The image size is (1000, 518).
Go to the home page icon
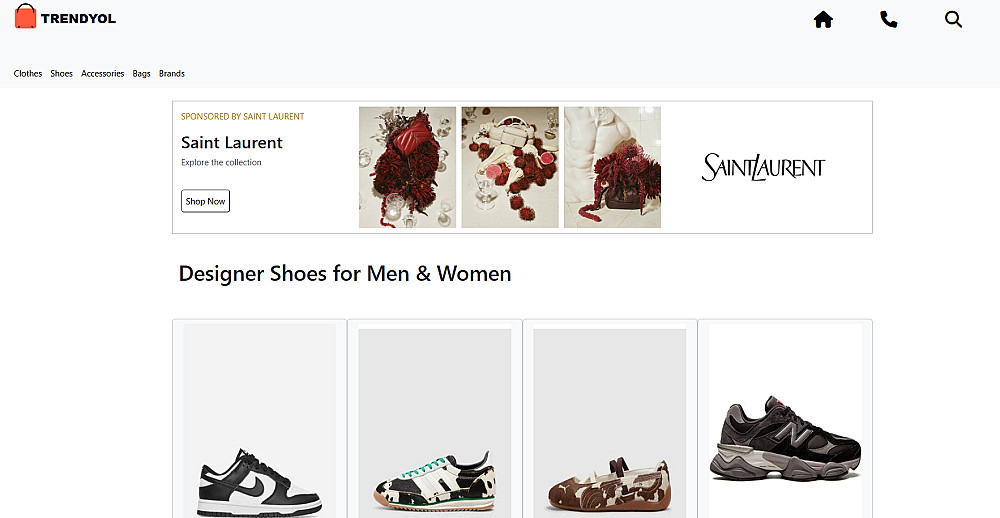823,19
